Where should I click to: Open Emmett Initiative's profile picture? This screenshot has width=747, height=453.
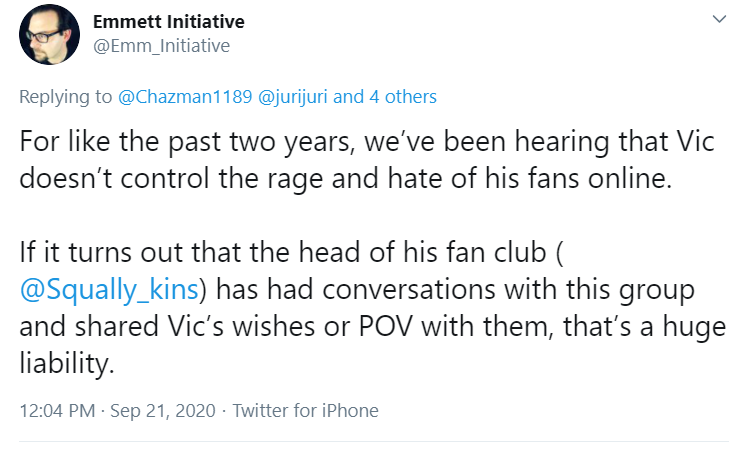(50, 34)
